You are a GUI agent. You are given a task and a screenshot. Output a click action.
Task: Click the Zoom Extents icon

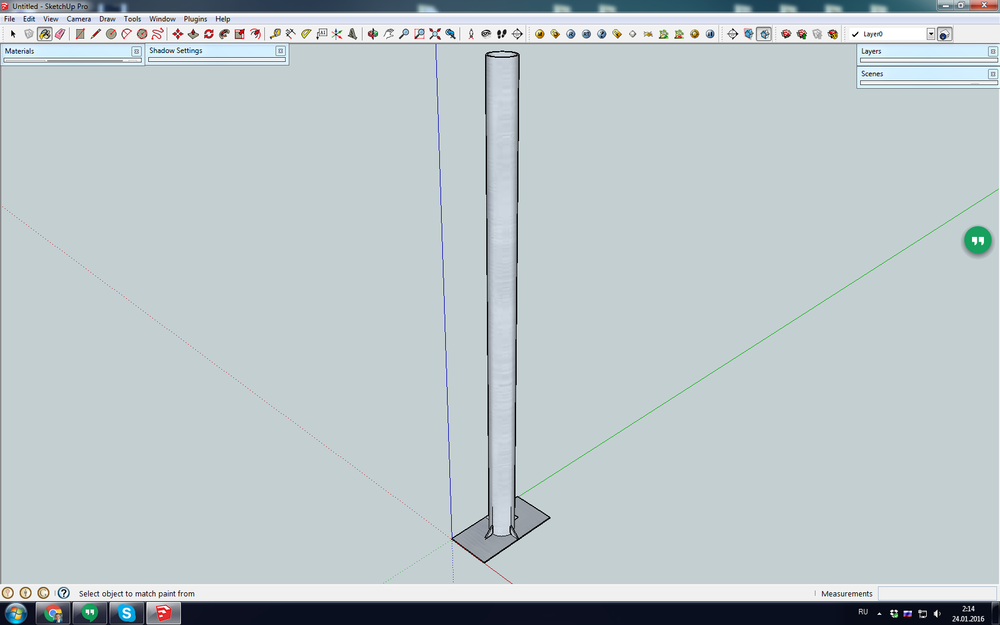point(433,34)
